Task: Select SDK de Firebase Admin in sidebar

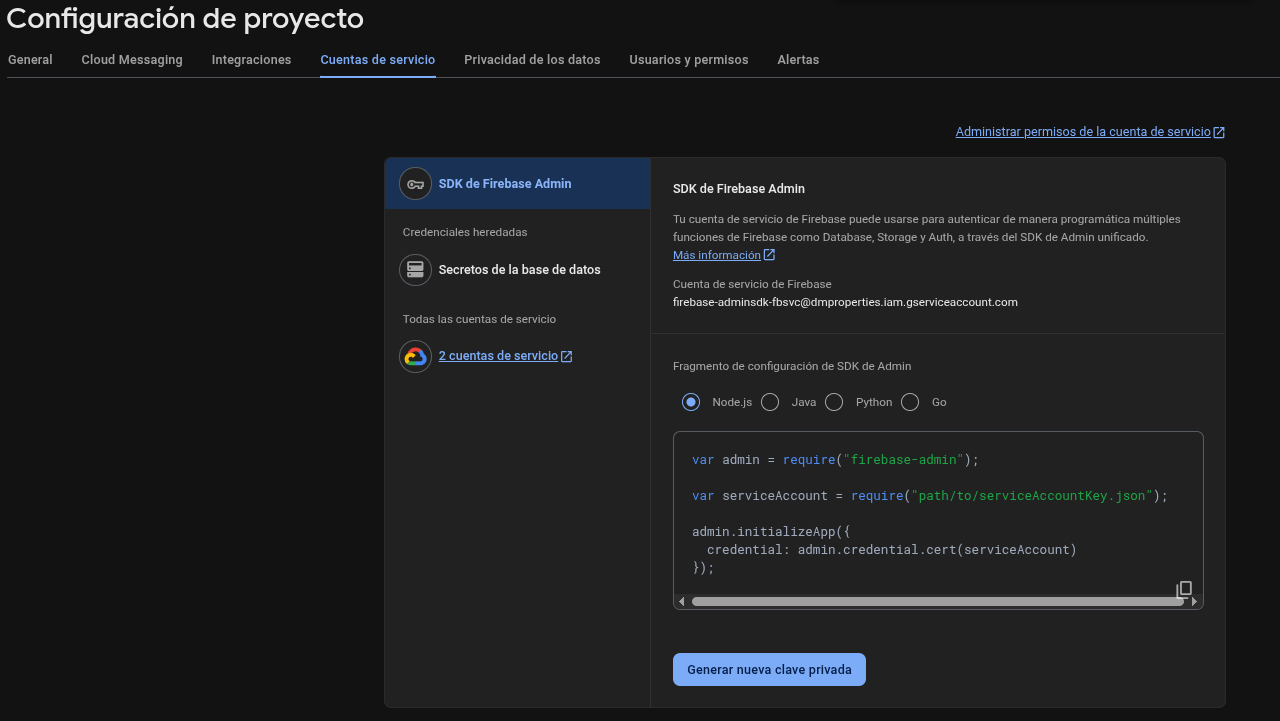Action: (518, 184)
